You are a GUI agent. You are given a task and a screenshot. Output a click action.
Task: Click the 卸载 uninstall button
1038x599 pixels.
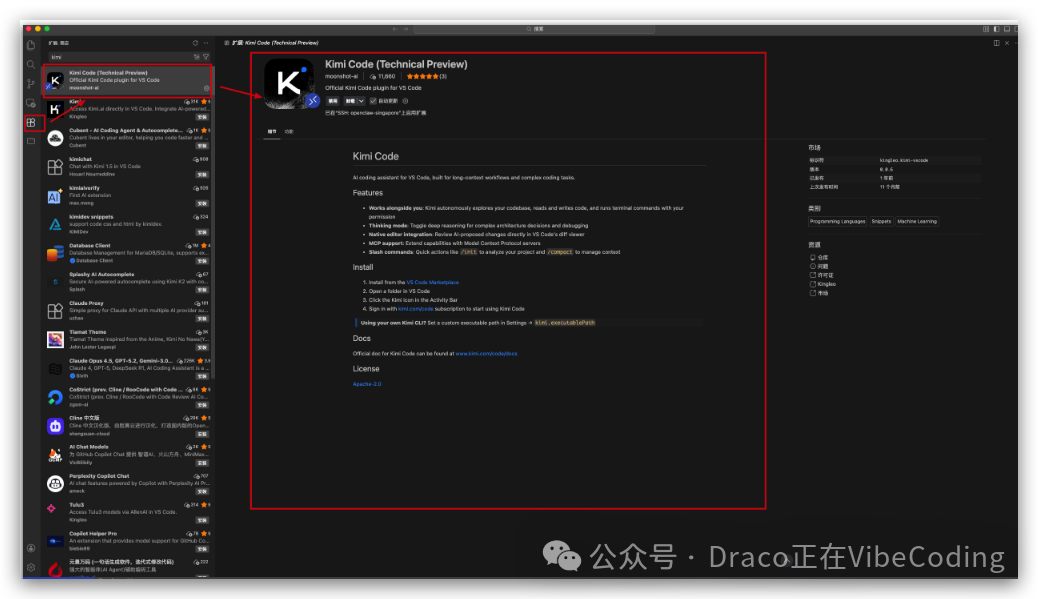[x=348, y=101]
